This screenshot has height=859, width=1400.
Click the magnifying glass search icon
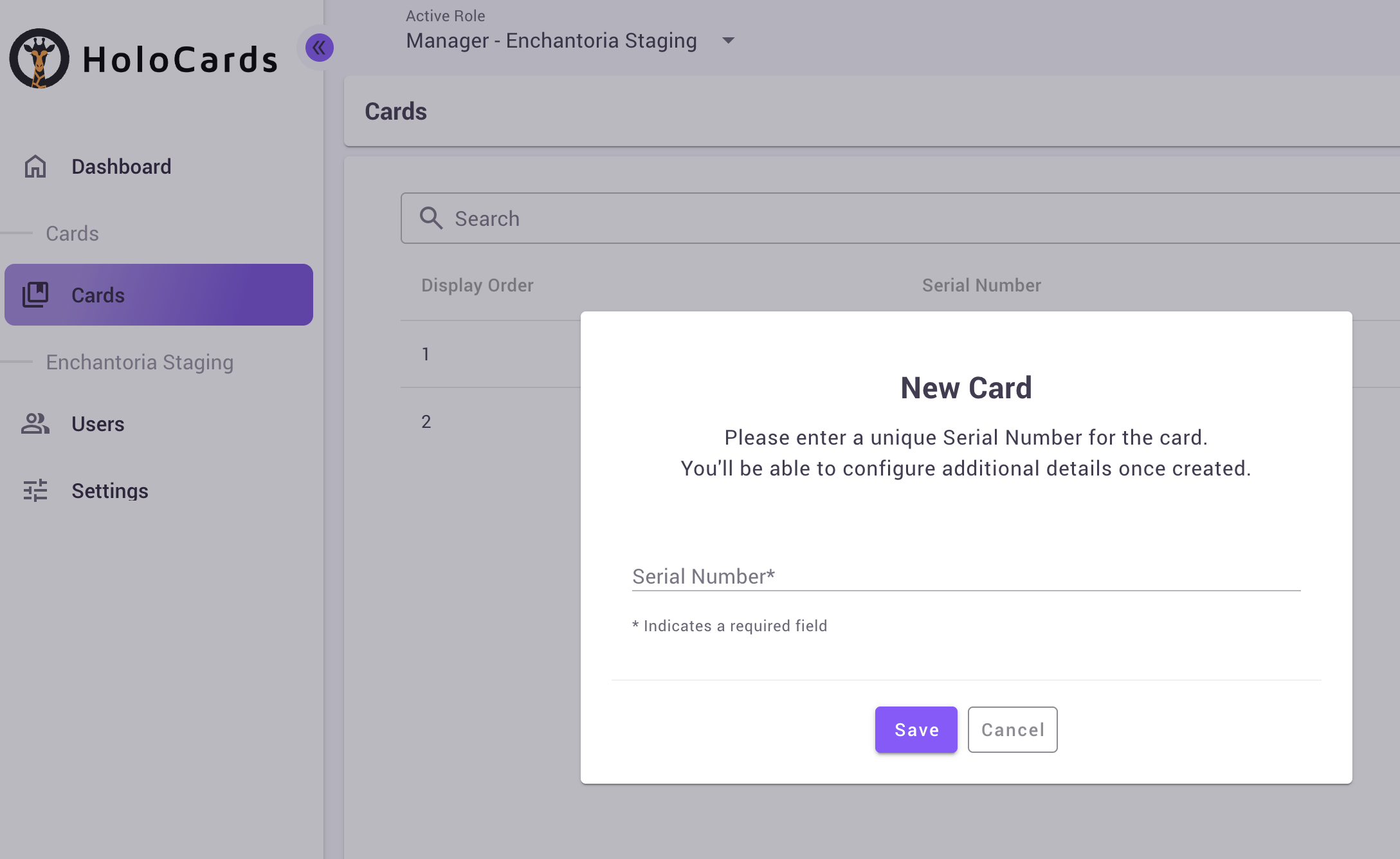tap(431, 218)
